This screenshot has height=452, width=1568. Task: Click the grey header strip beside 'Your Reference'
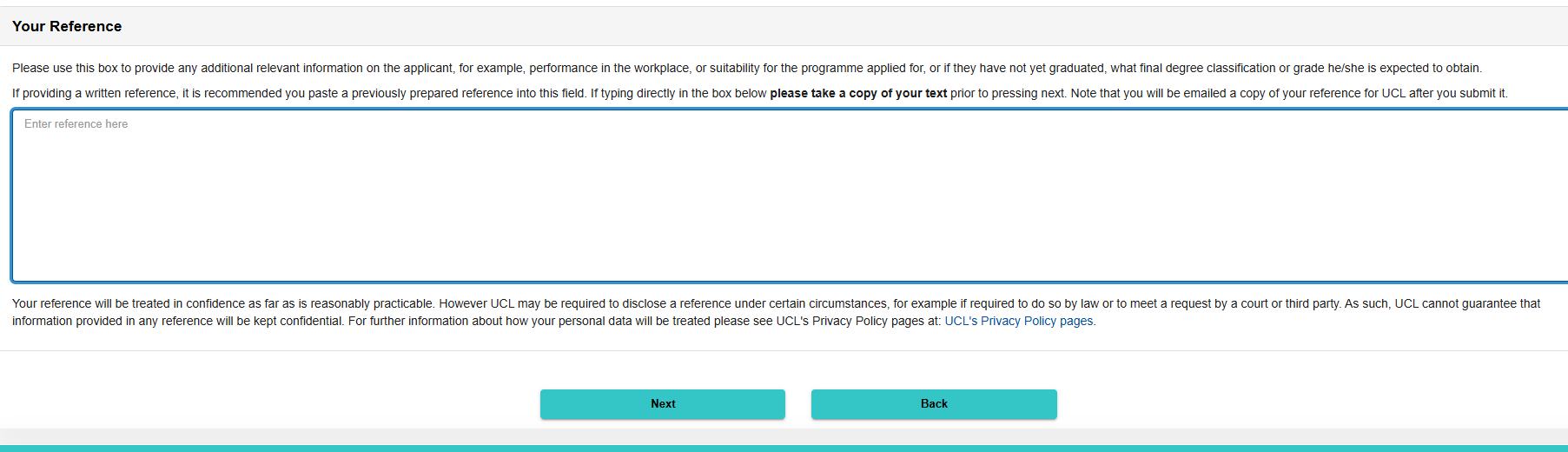coord(782,27)
